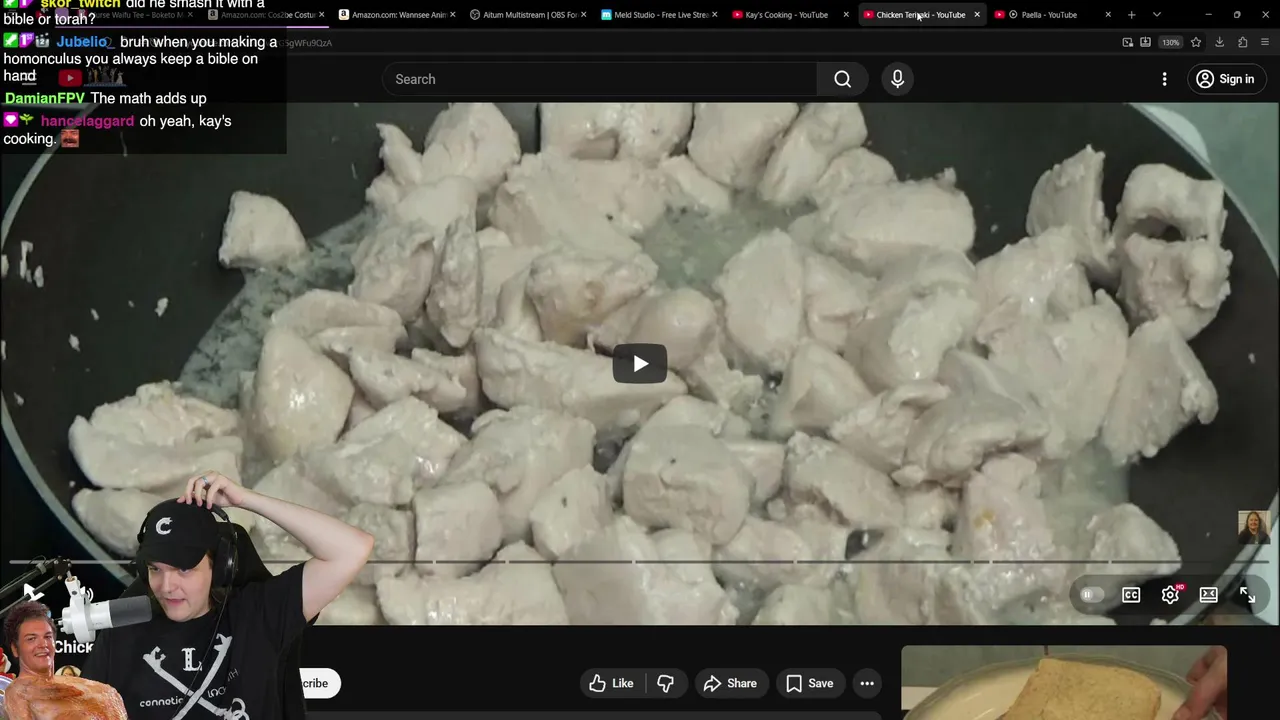Toggle closed captions CC button
1280x720 pixels.
(x=1131, y=595)
